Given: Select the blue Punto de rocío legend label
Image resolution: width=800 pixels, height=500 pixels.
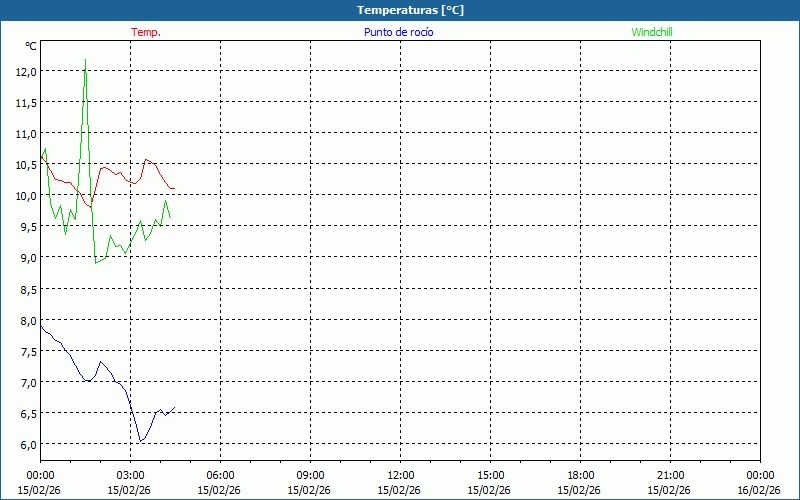Looking at the screenshot, I should click(x=398, y=32).
